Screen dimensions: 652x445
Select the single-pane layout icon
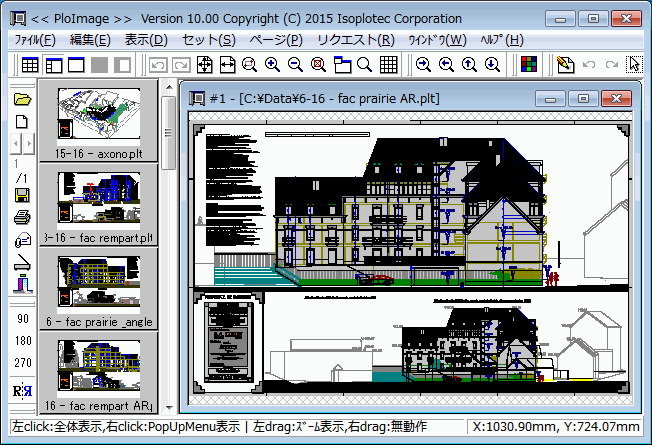(76, 65)
